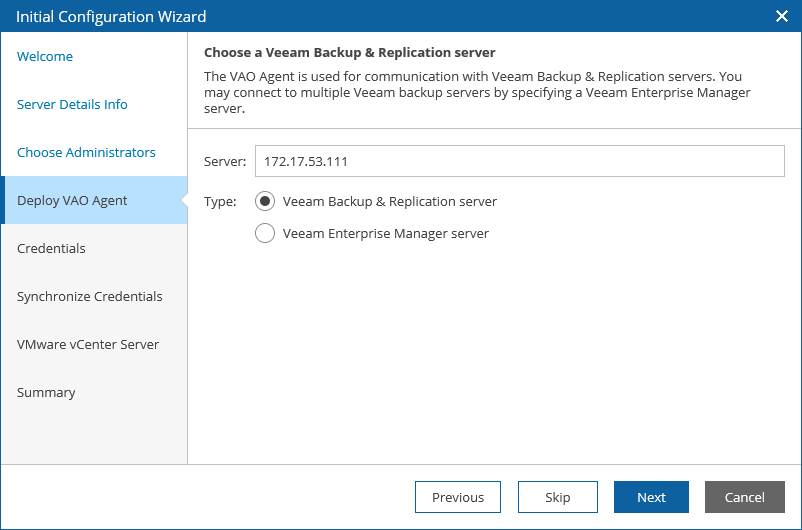Image resolution: width=802 pixels, height=530 pixels.
Task: Select the VMware vCenter Server step
Action: pyautogui.click(x=88, y=344)
